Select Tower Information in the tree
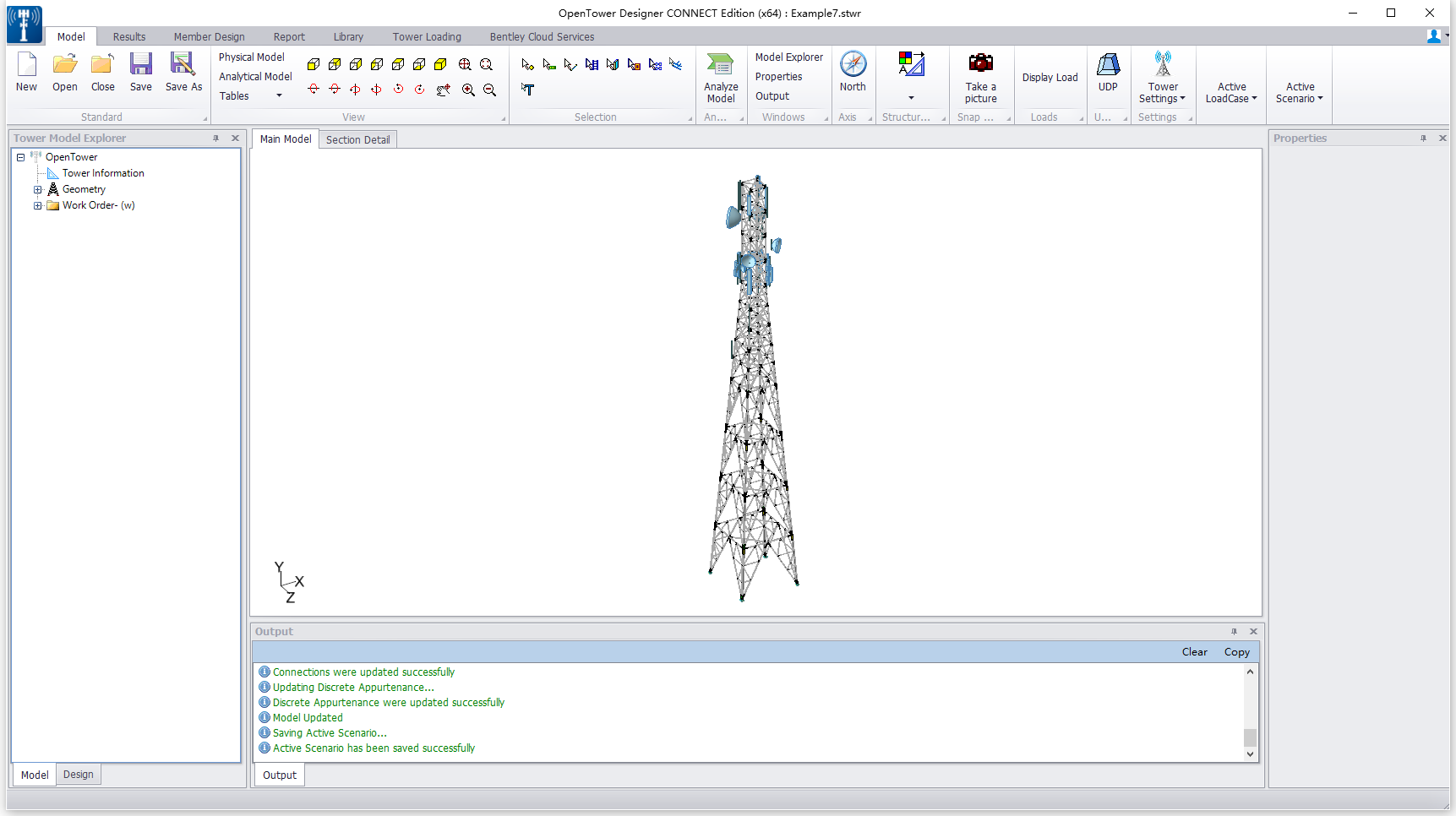 click(103, 173)
